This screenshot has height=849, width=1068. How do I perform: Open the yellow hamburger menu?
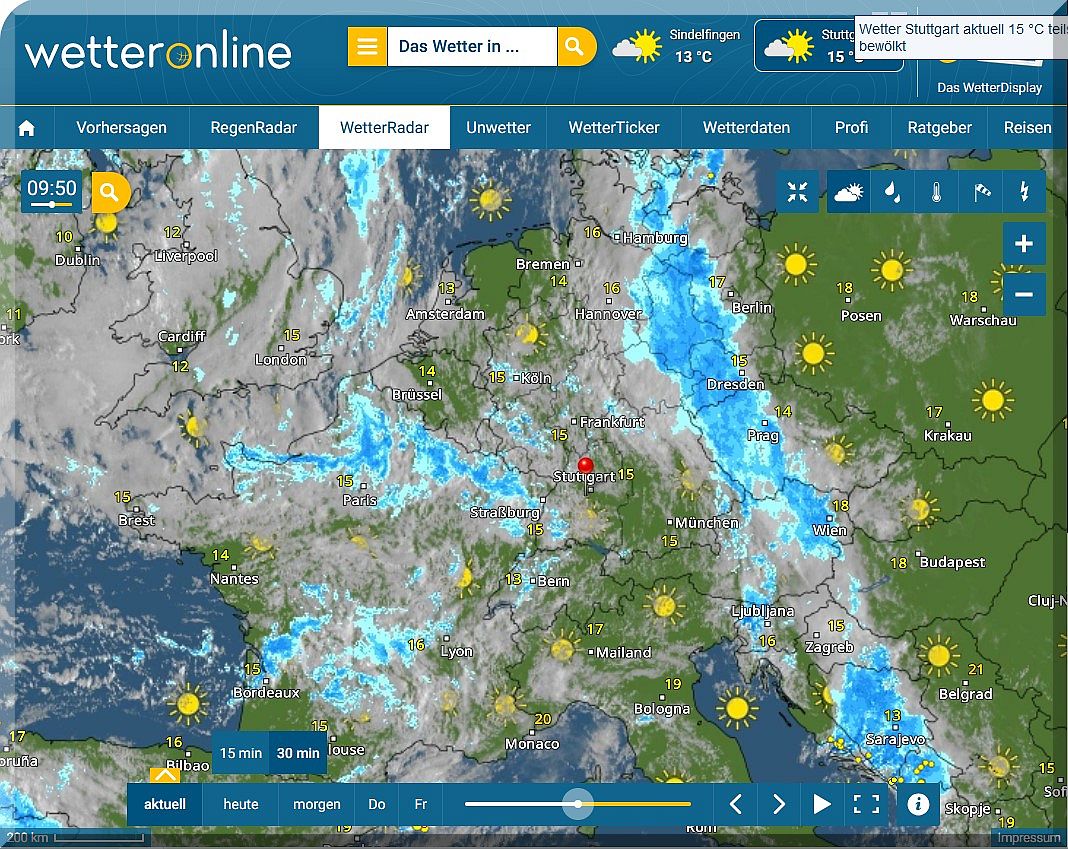[x=367, y=47]
